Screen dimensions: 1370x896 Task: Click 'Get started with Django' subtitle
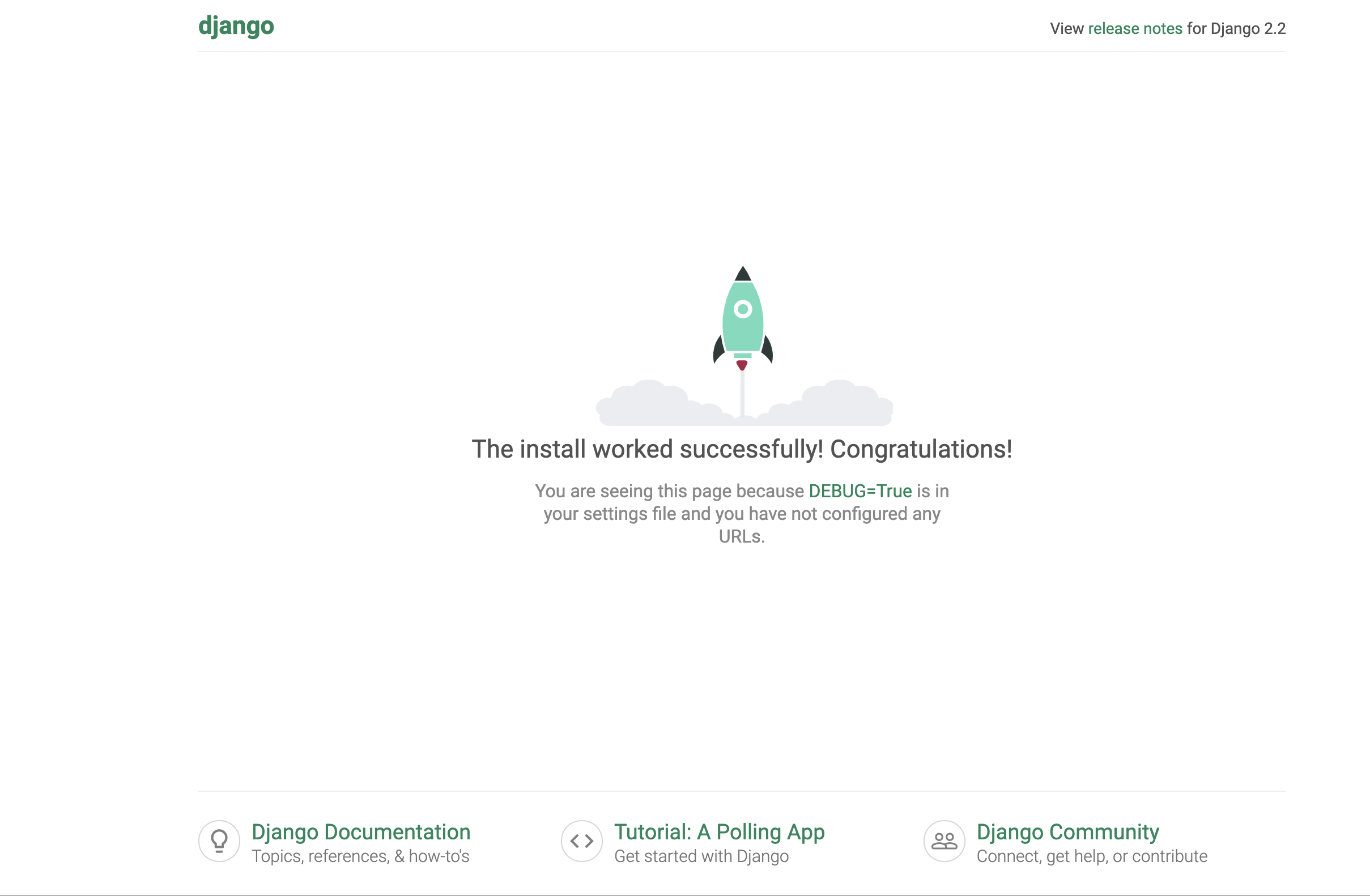tap(701, 856)
